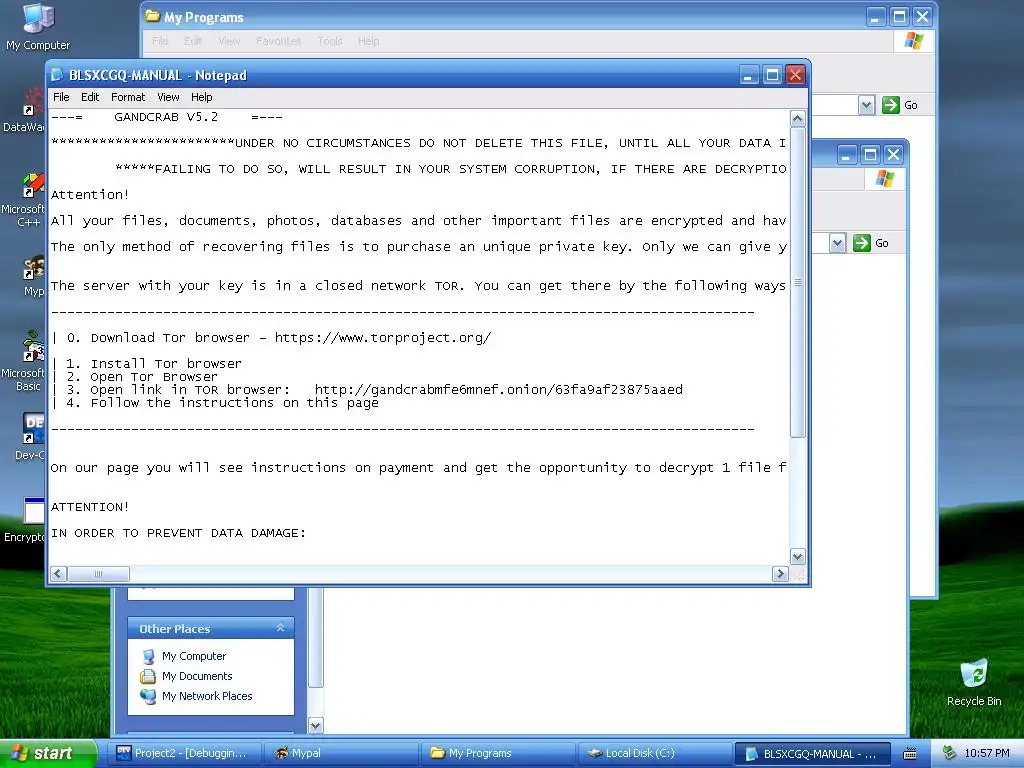Screen dimensions: 1024x768
Task: Click the 'Attention!' line in Notepad
Action: click(x=90, y=195)
